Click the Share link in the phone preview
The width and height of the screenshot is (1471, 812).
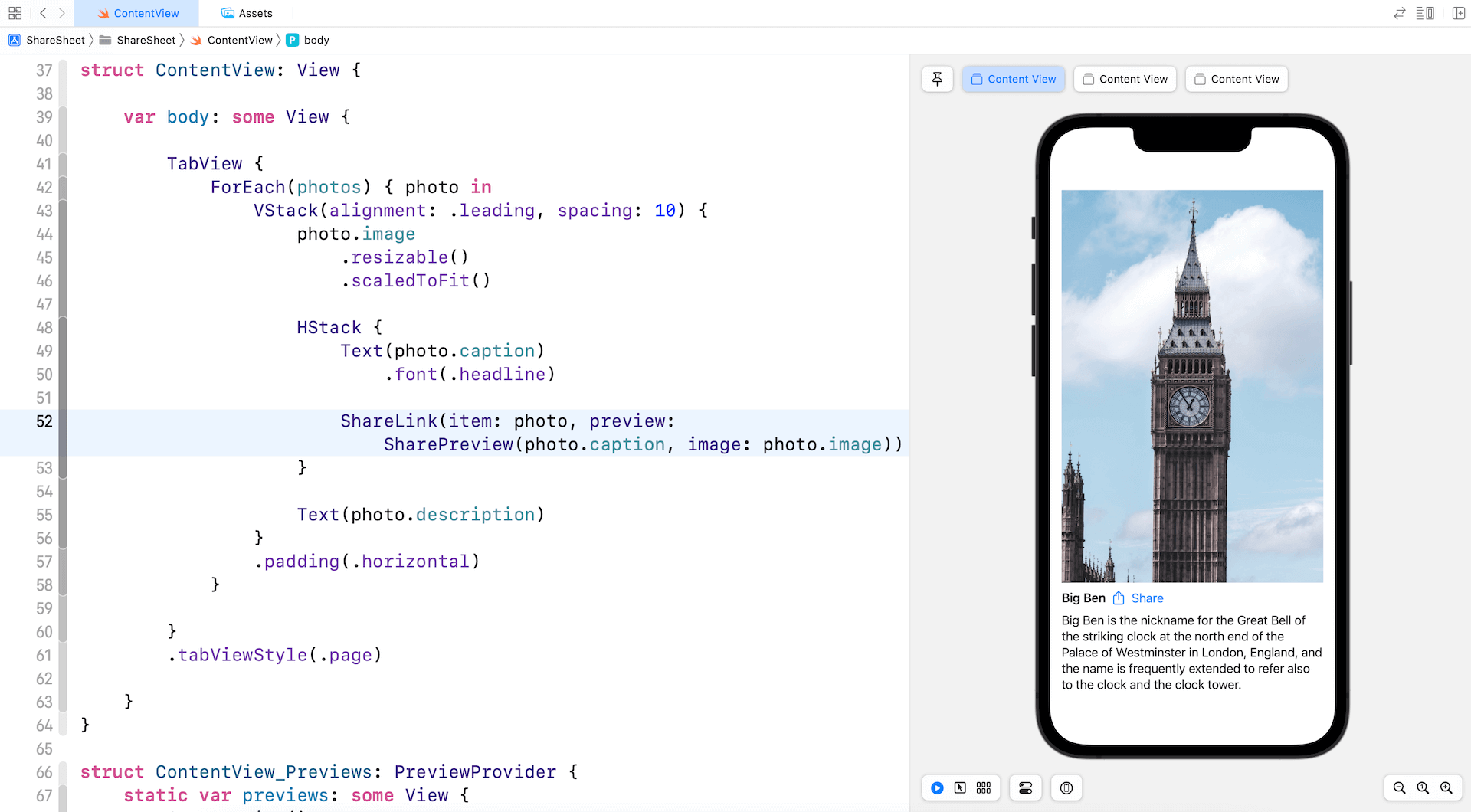pyautogui.click(x=1147, y=598)
